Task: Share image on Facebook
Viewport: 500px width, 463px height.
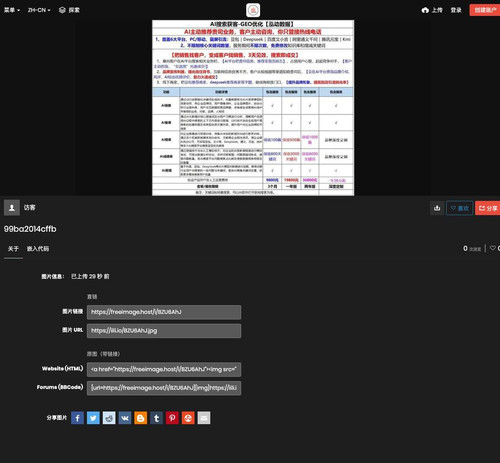Action: pos(77,418)
